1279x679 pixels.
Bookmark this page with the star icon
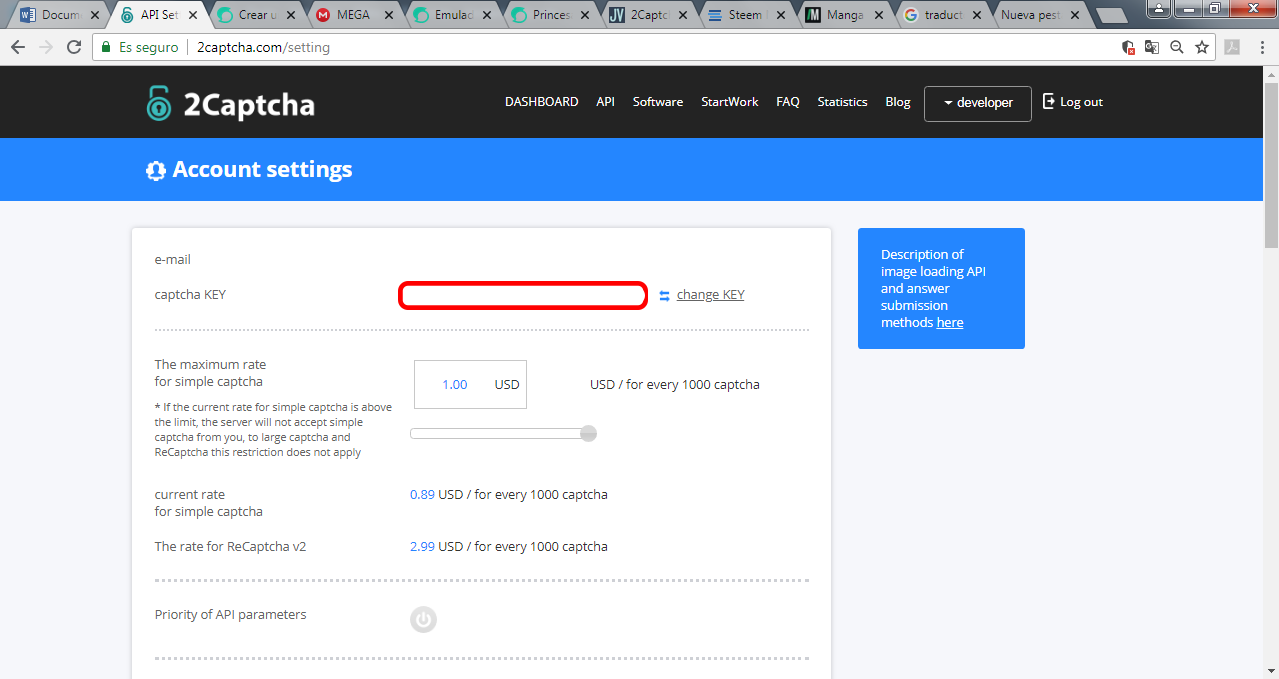[1202, 47]
